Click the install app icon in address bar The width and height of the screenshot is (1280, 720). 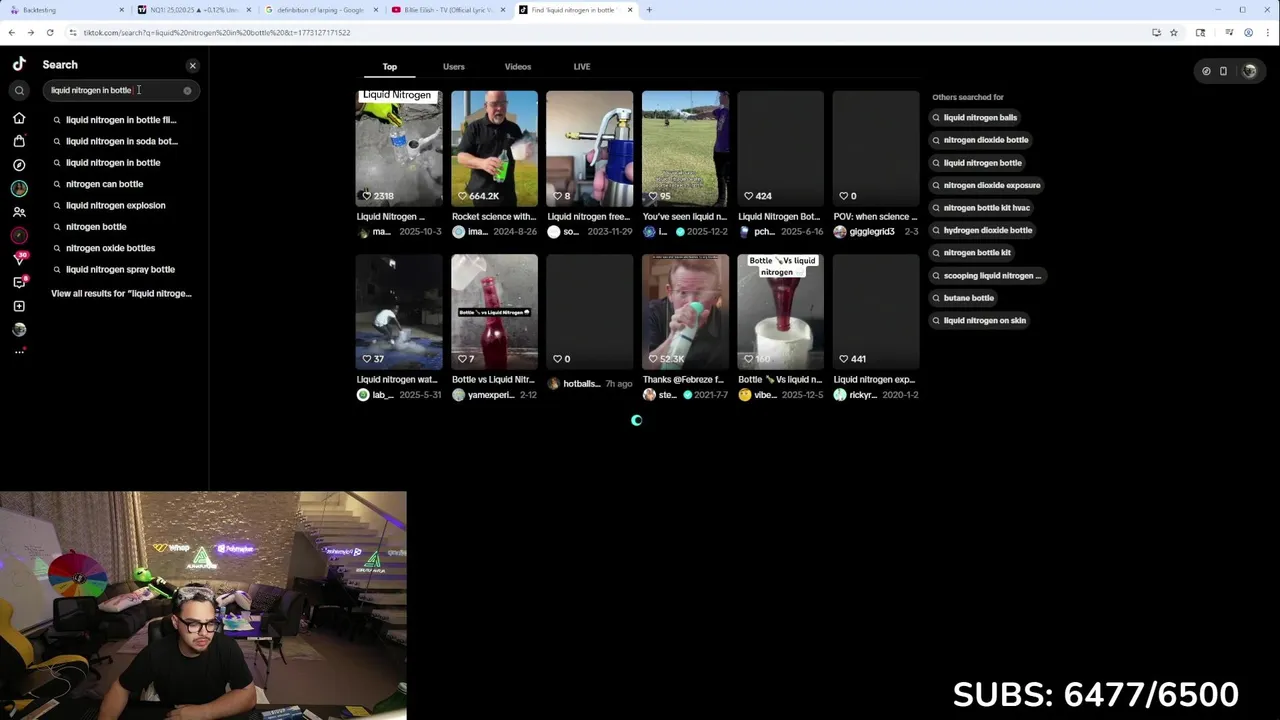coord(1156,32)
